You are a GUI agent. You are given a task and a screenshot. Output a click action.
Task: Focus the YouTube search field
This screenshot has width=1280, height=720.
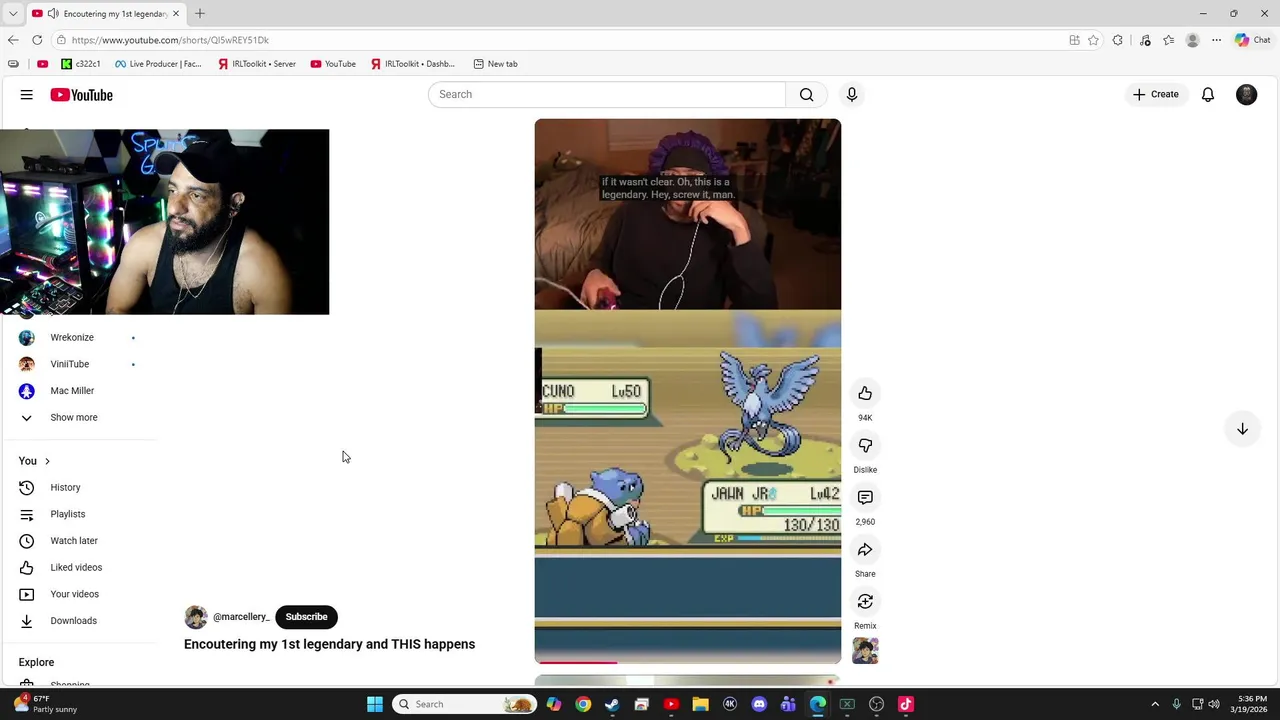(x=607, y=94)
